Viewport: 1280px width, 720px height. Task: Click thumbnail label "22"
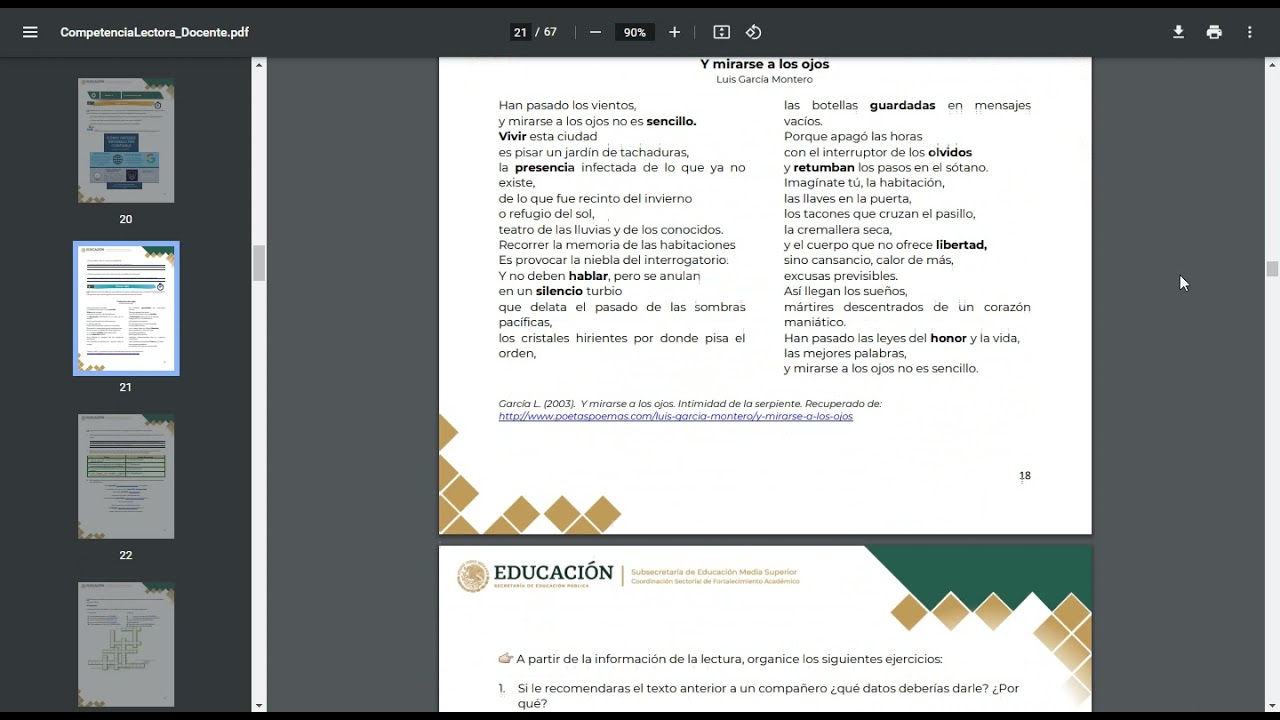[x=126, y=555]
